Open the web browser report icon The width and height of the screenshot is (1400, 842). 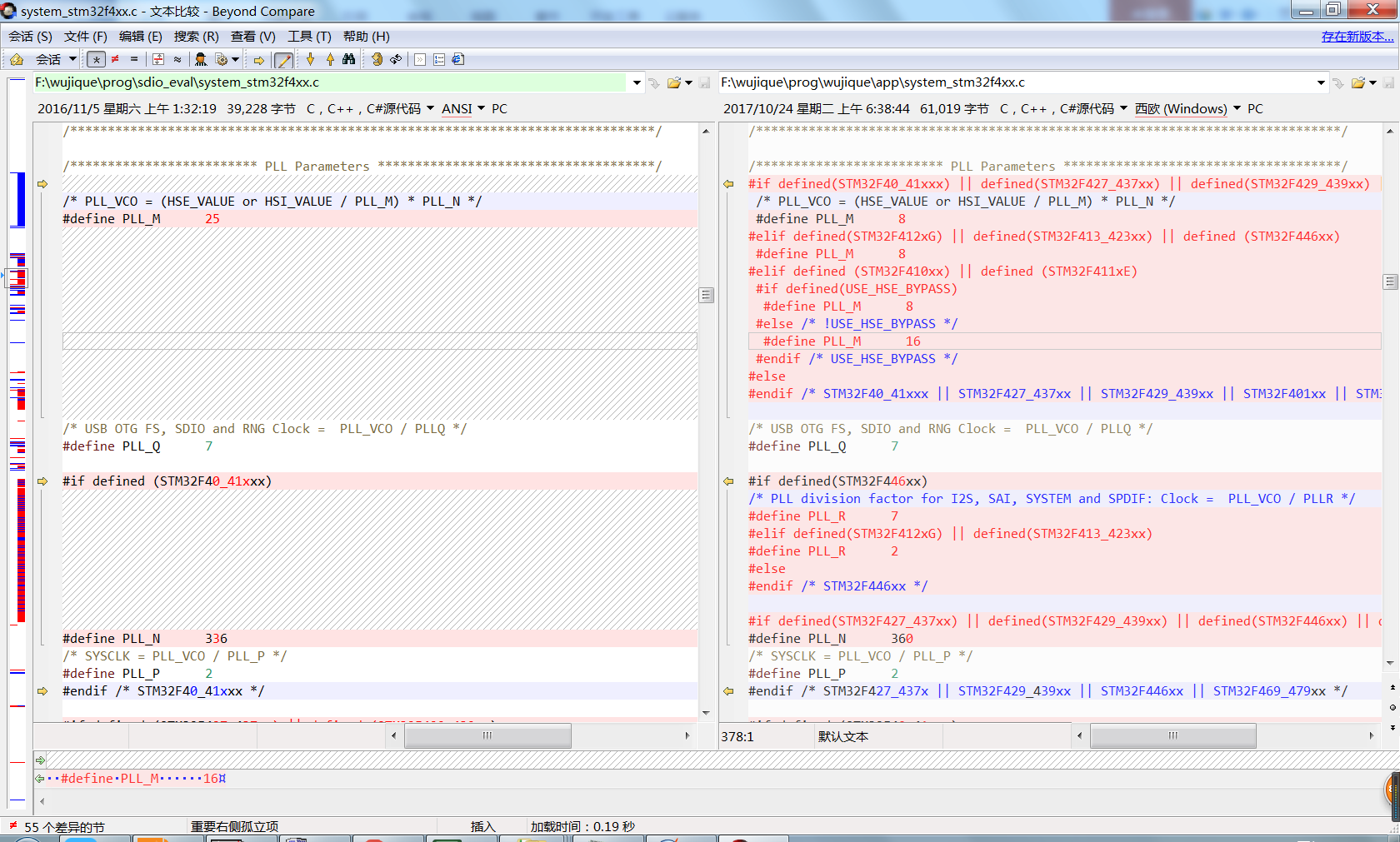[457, 59]
